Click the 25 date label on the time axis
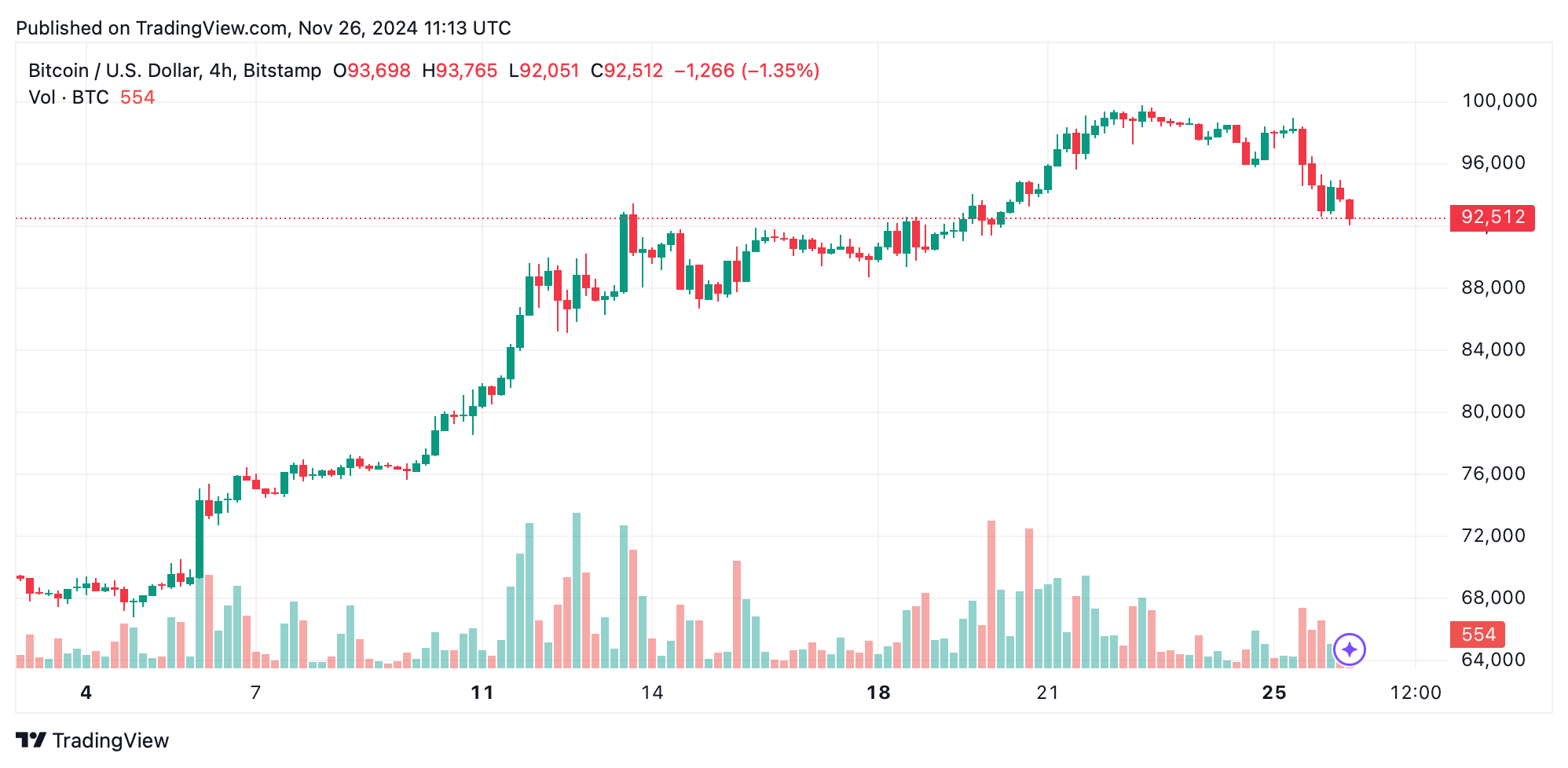 click(x=1274, y=693)
